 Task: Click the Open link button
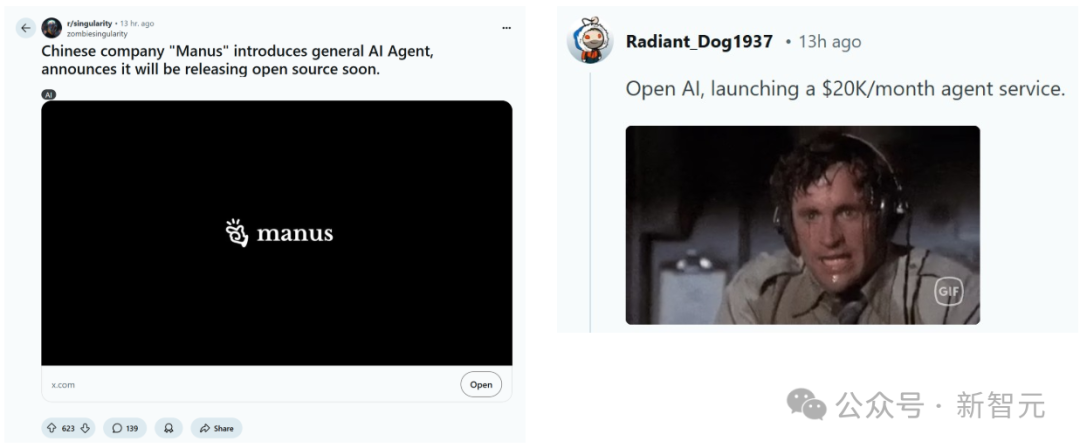click(x=481, y=385)
